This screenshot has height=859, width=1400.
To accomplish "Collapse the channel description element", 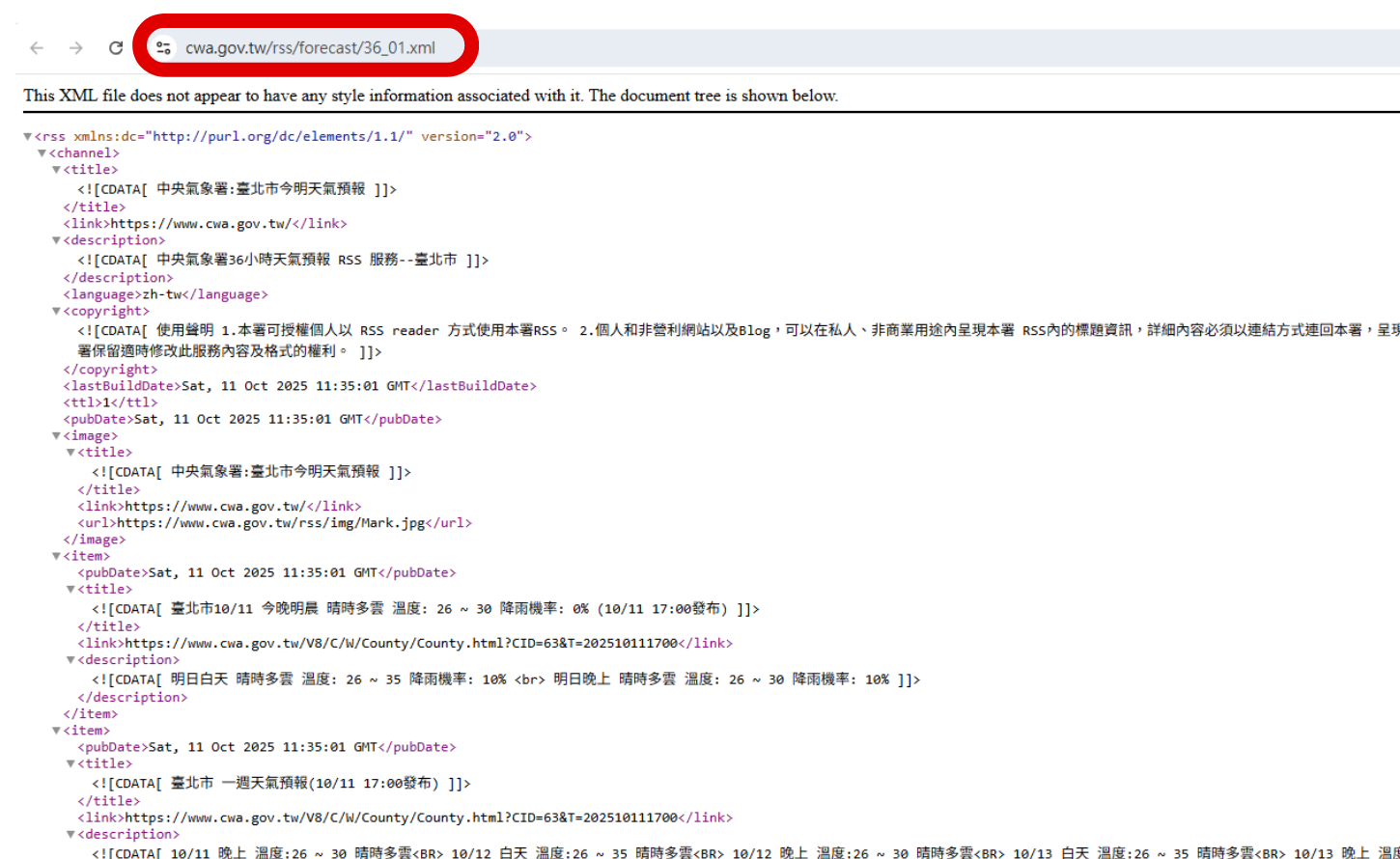I will (55, 239).
